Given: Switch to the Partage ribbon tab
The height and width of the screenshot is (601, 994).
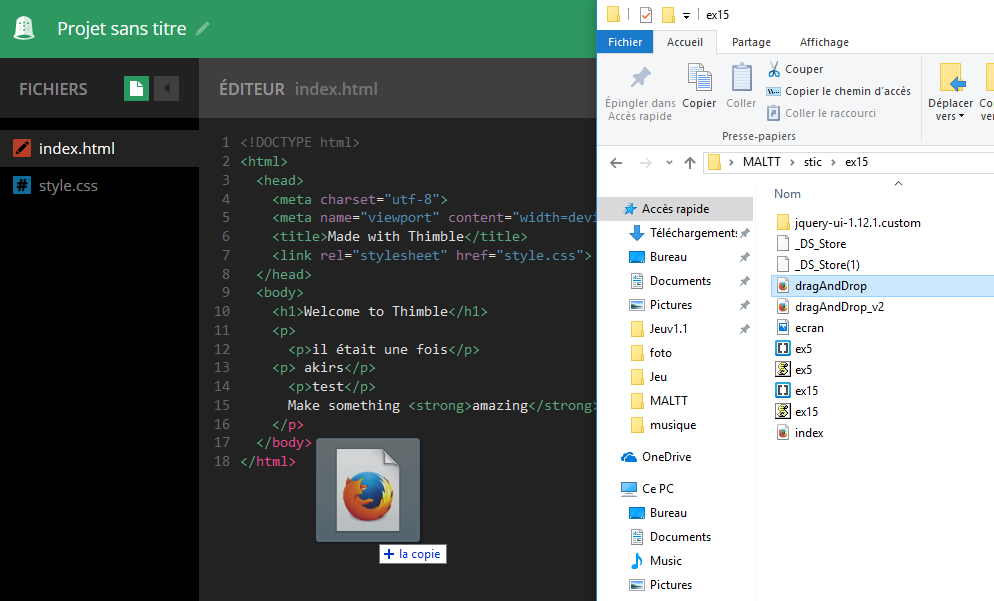Looking at the screenshot, I should (751, 42).
